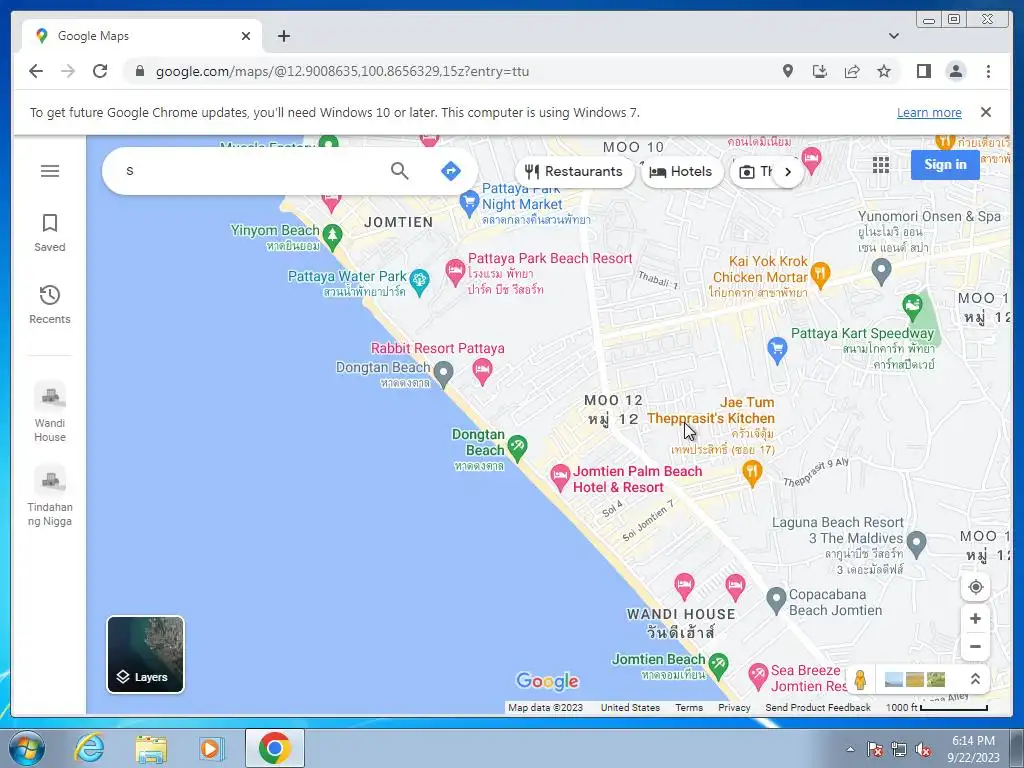The image size is (1024, 768).
Task: Open the Learn more link in update bar
Action: point(929,112)
